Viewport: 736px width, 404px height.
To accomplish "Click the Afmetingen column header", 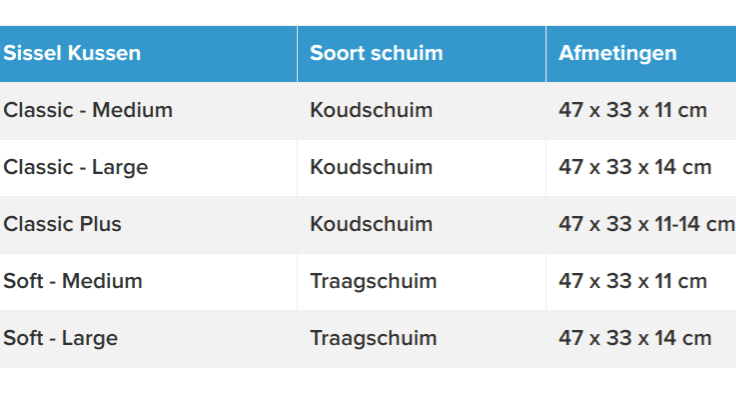I will click(x=641, y=54).
